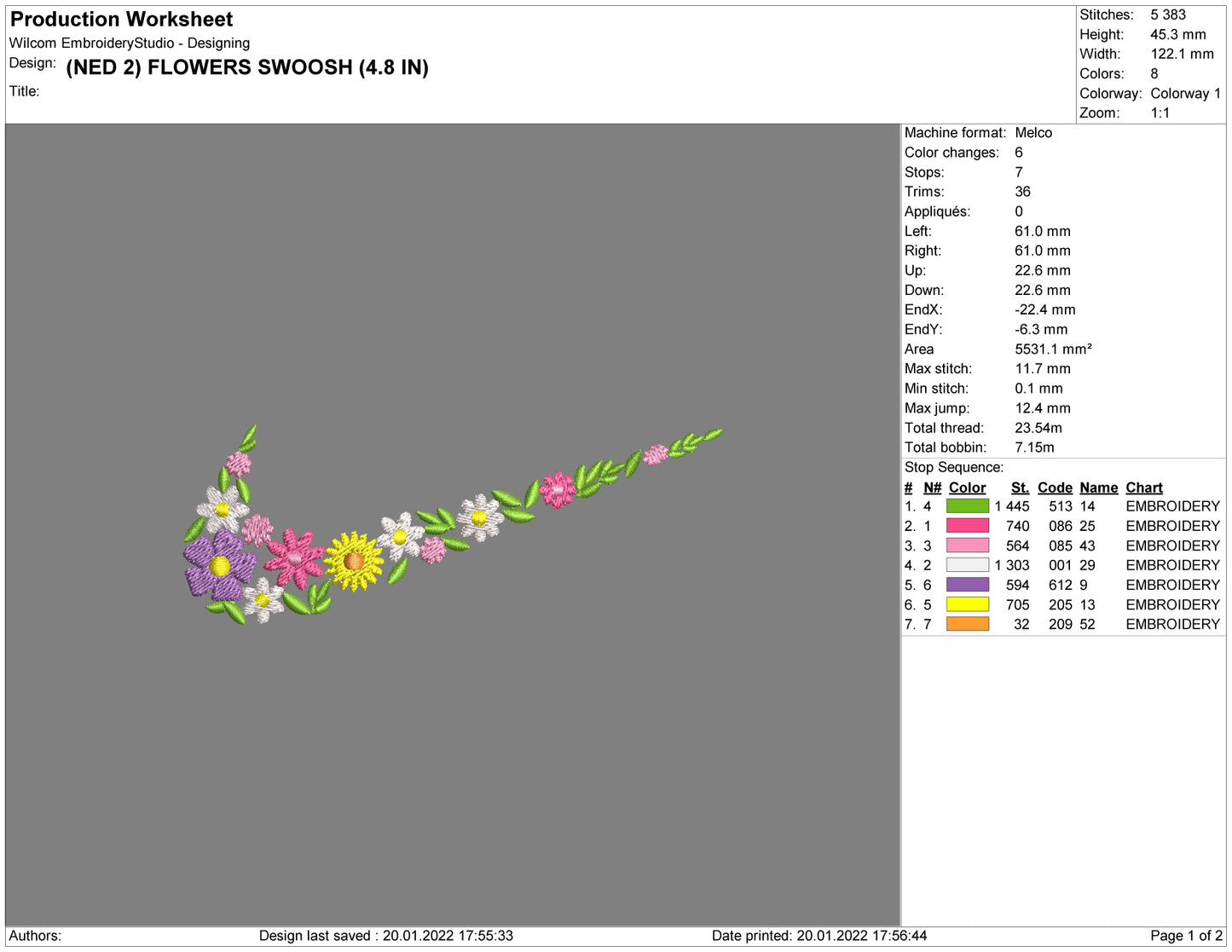Click stitch count '1 303' in row 4
The image size is (1232, 952).
1012,565
